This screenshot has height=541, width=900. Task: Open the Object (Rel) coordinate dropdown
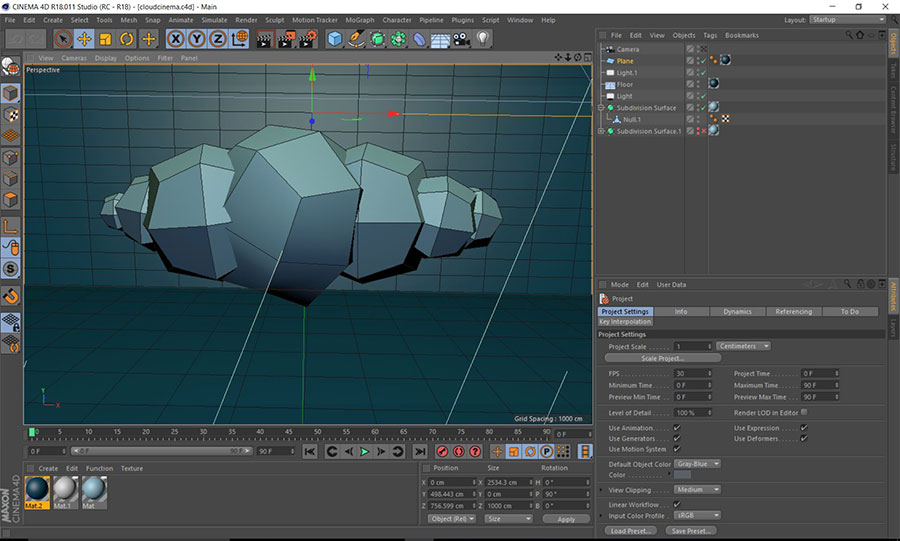click(x=452, y=519)
